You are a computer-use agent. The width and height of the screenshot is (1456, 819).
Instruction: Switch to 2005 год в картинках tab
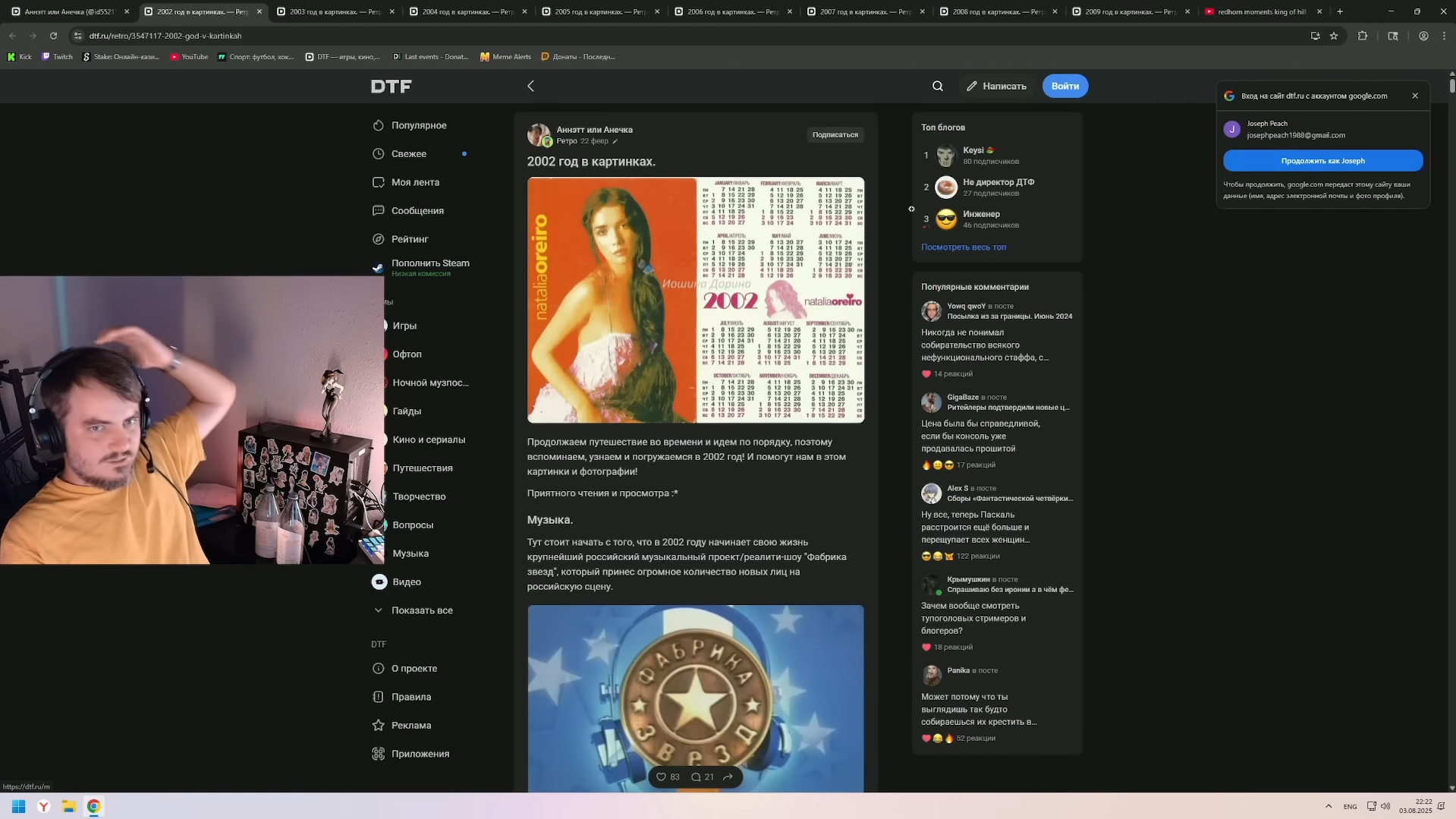(x=599, y=12)
